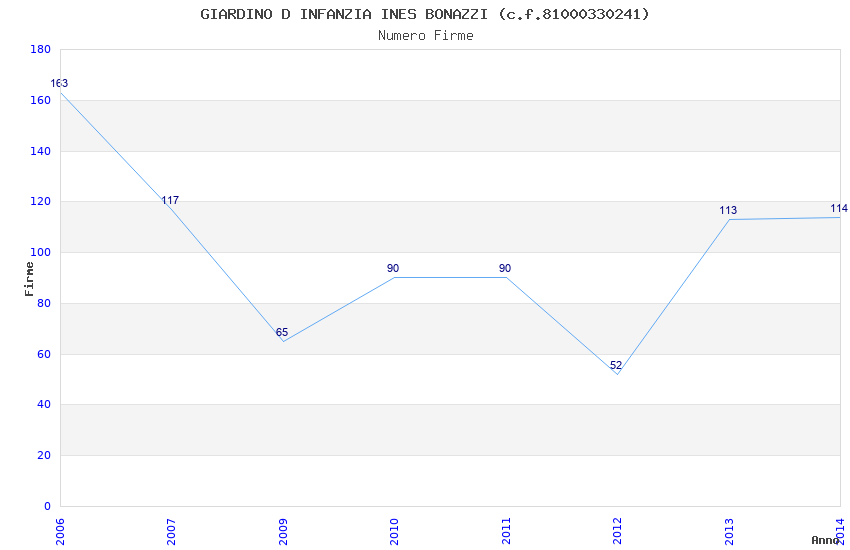Click the x-axis year 2006

click(x=60, y=531)
